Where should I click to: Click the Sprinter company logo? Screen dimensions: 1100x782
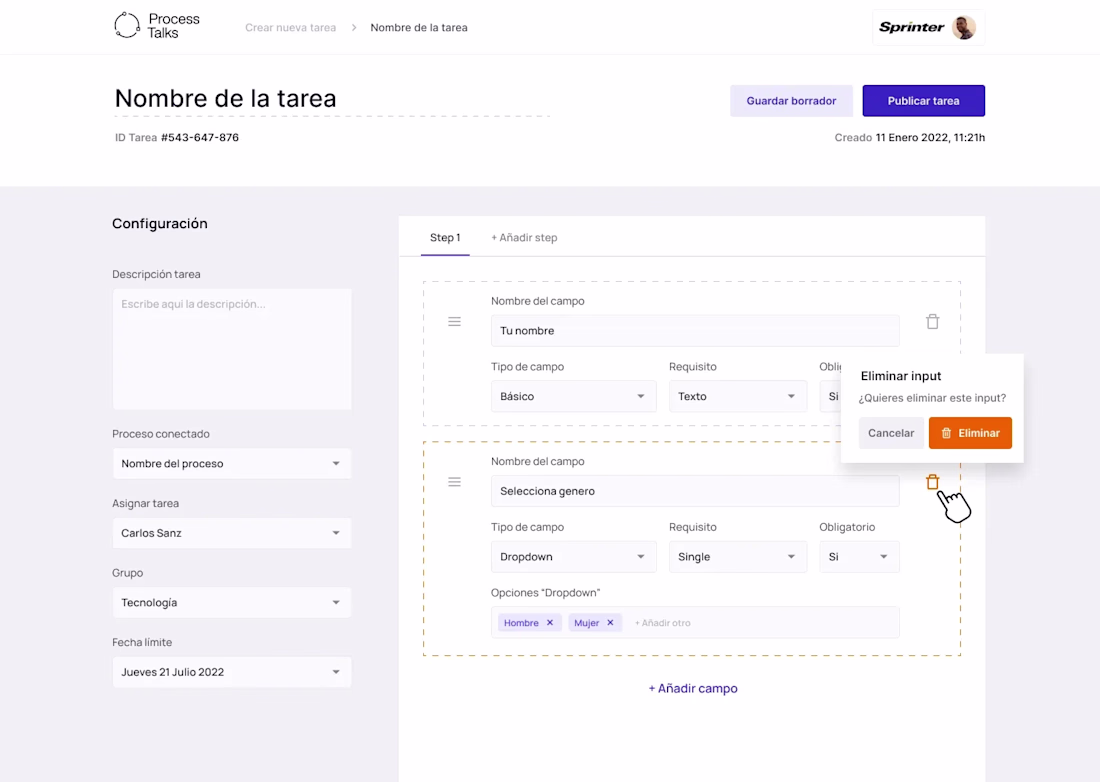tap(911, 27)
